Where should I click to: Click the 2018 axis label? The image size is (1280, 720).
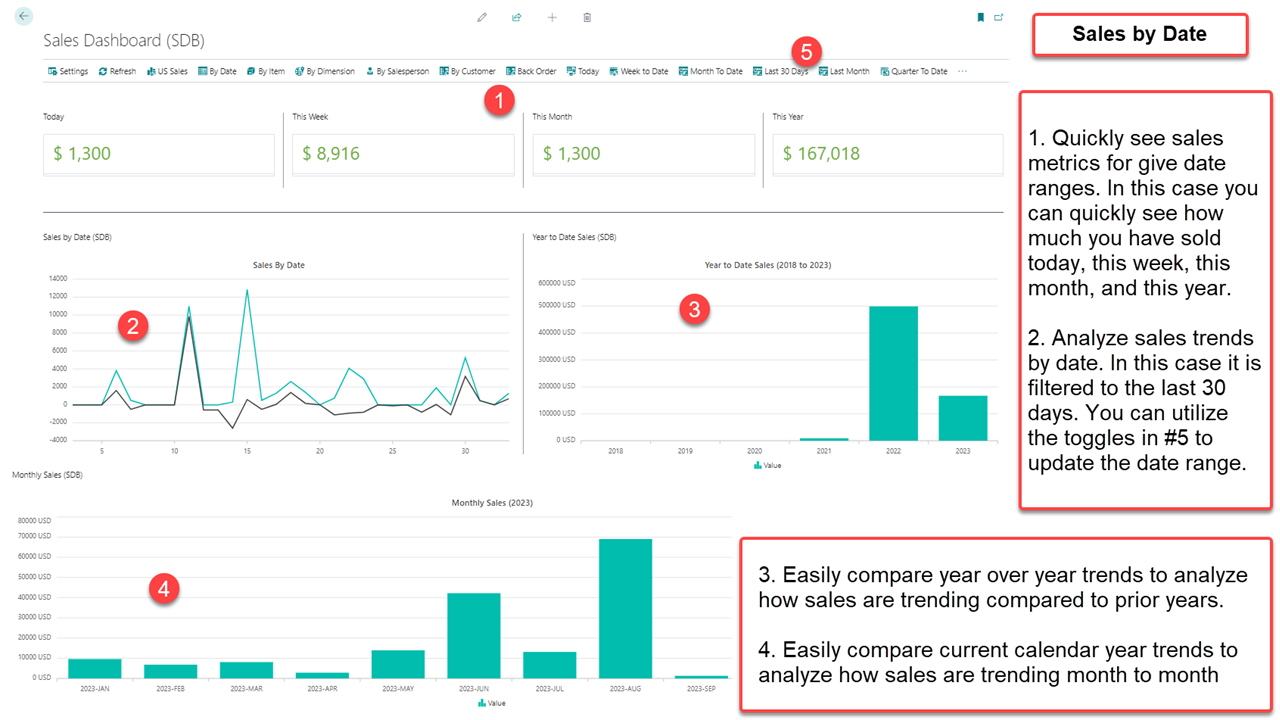click(x=616, y=451)
